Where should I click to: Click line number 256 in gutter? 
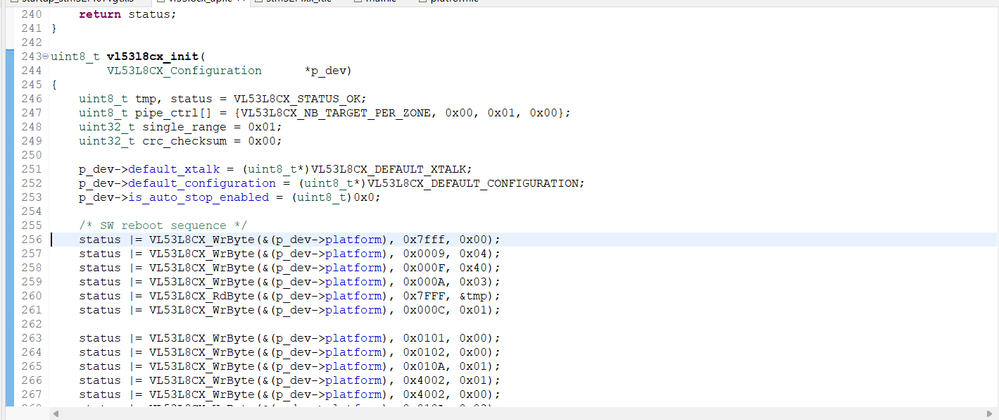click(x=32, y=240)
